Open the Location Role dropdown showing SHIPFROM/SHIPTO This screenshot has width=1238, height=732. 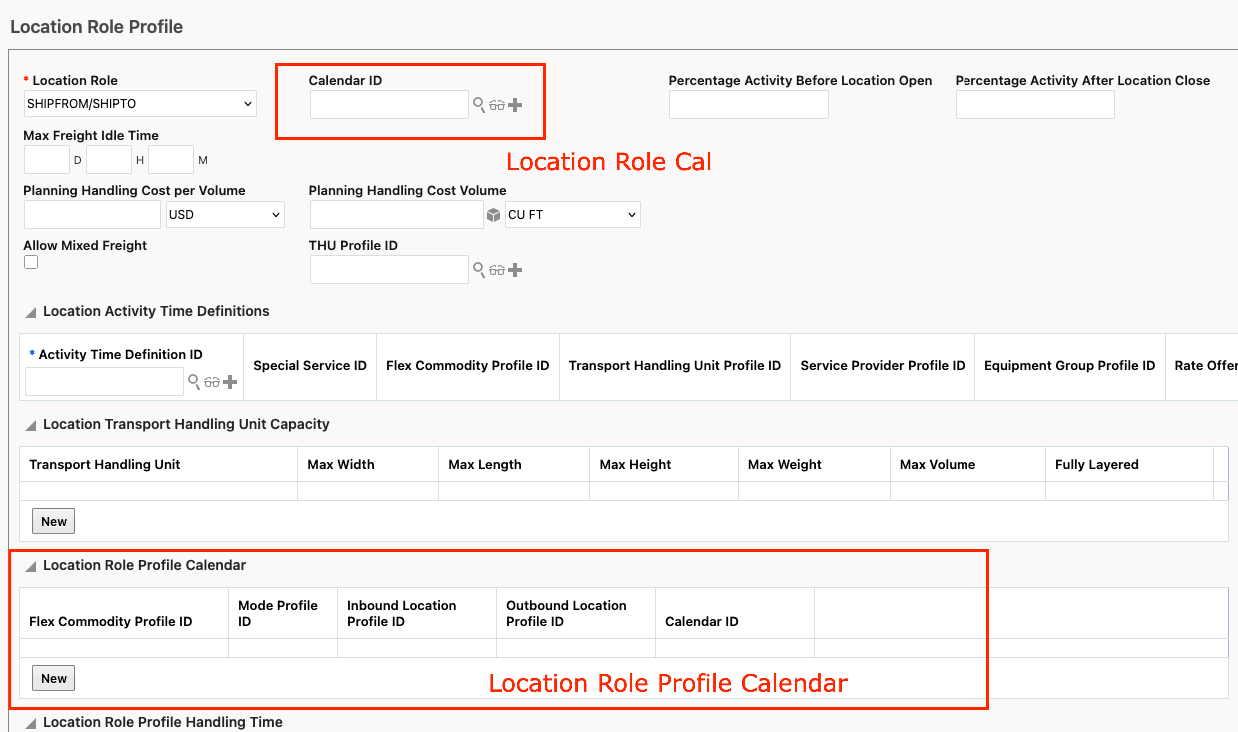point(139,104)
